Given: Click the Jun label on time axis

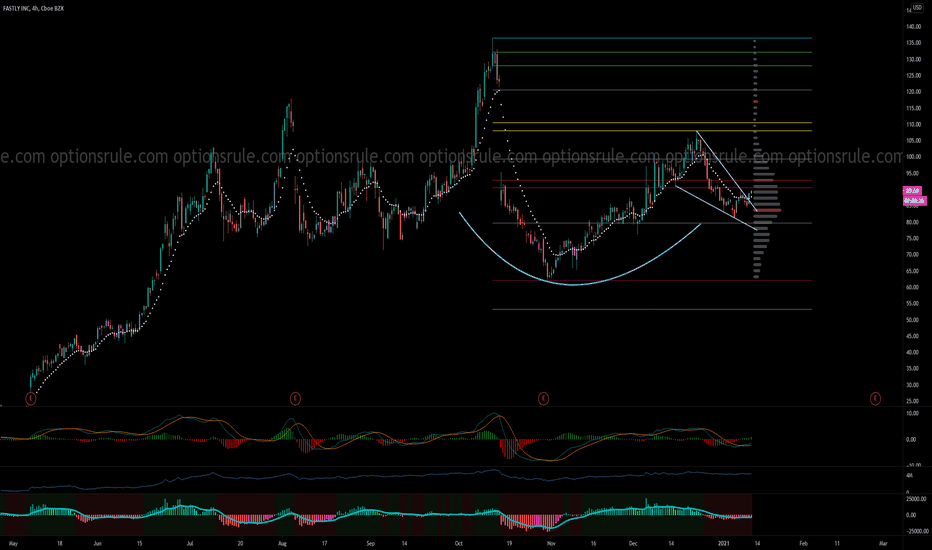Looking at the screenshot, I should [97, 543].
